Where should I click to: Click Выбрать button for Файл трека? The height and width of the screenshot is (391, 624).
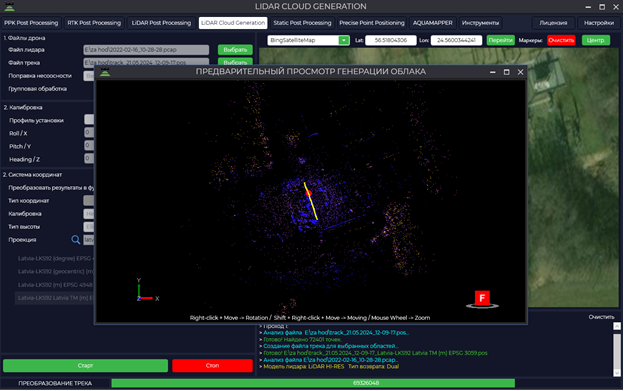pyautogui.click(x=235, y=62)
